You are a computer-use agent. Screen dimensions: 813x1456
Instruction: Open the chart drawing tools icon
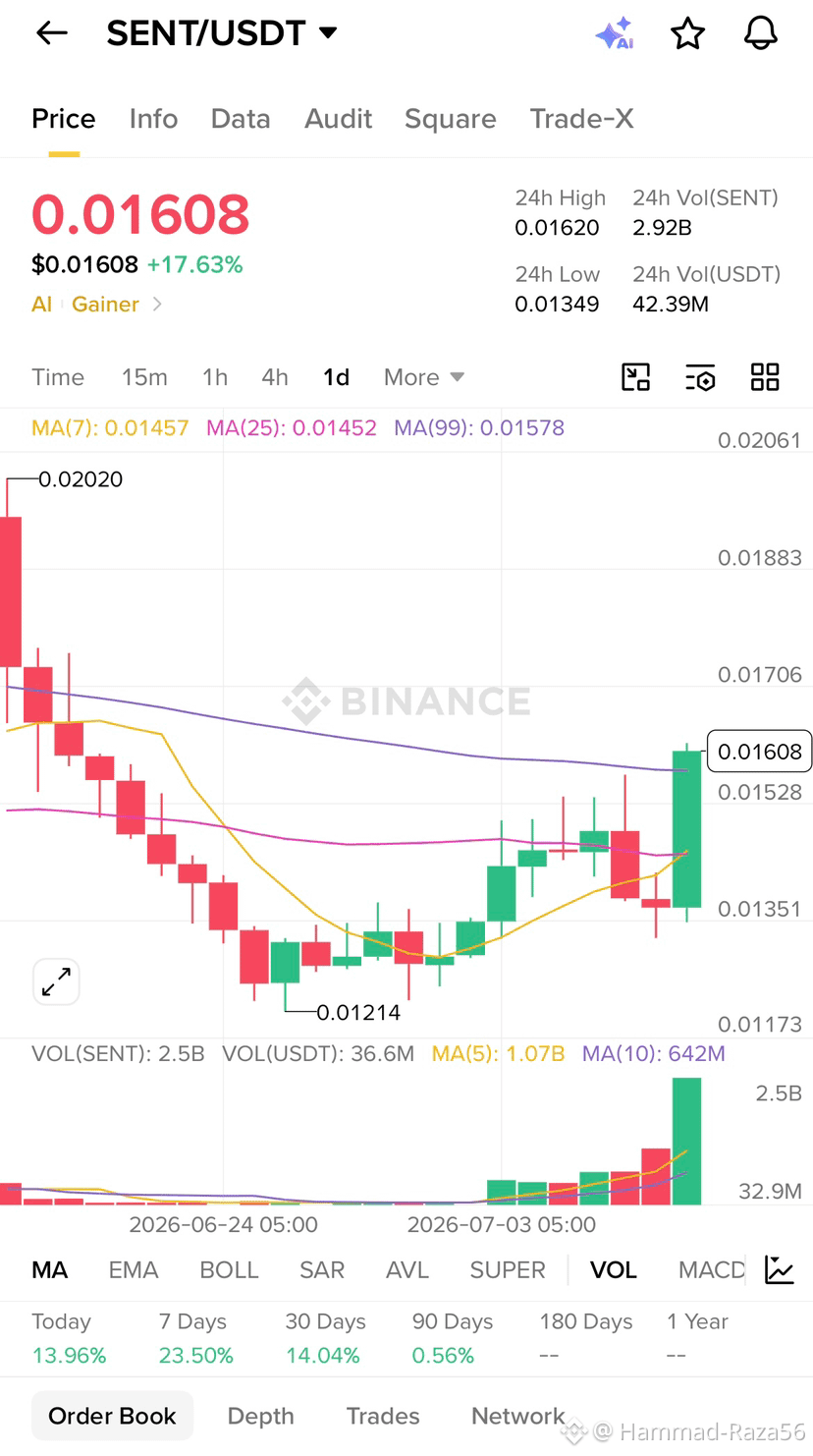tap(636, 377)
